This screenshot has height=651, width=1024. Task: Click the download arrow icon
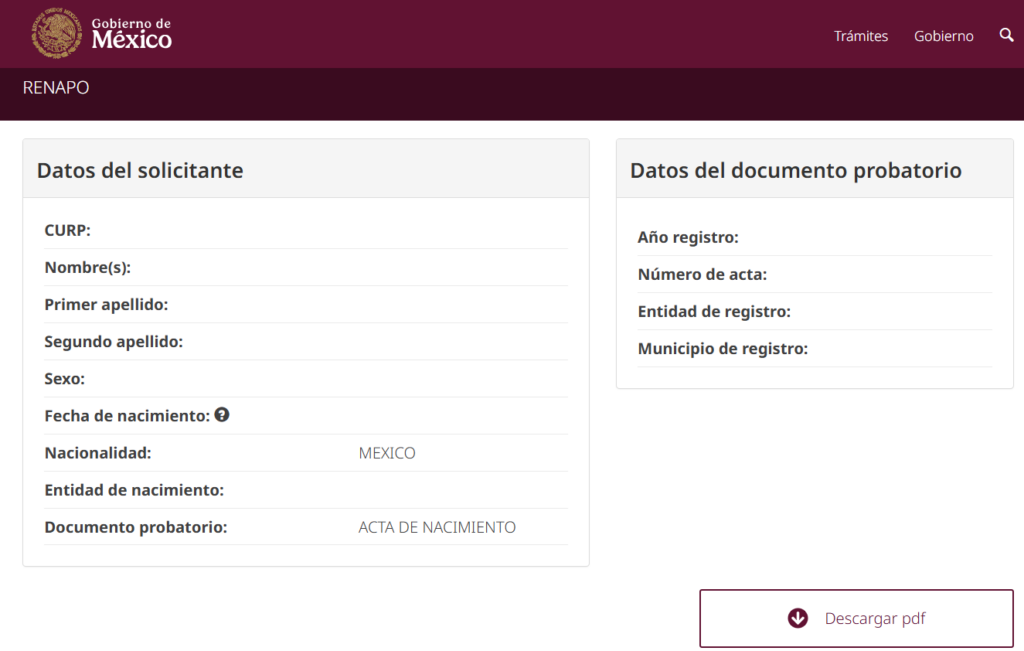pyautogui.click(x=798, y=618)
